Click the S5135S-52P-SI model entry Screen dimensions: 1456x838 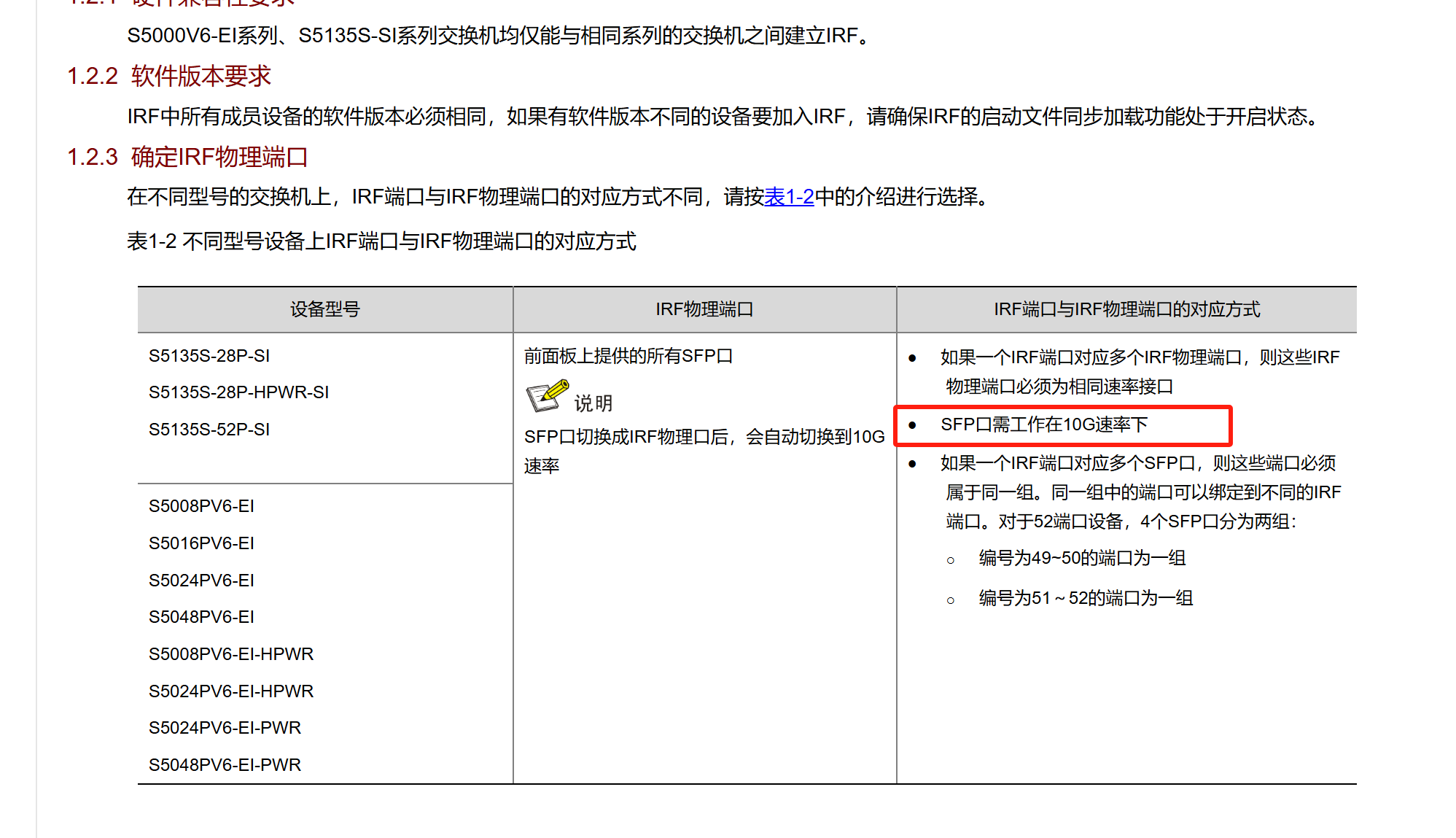(x=209, y=430)
